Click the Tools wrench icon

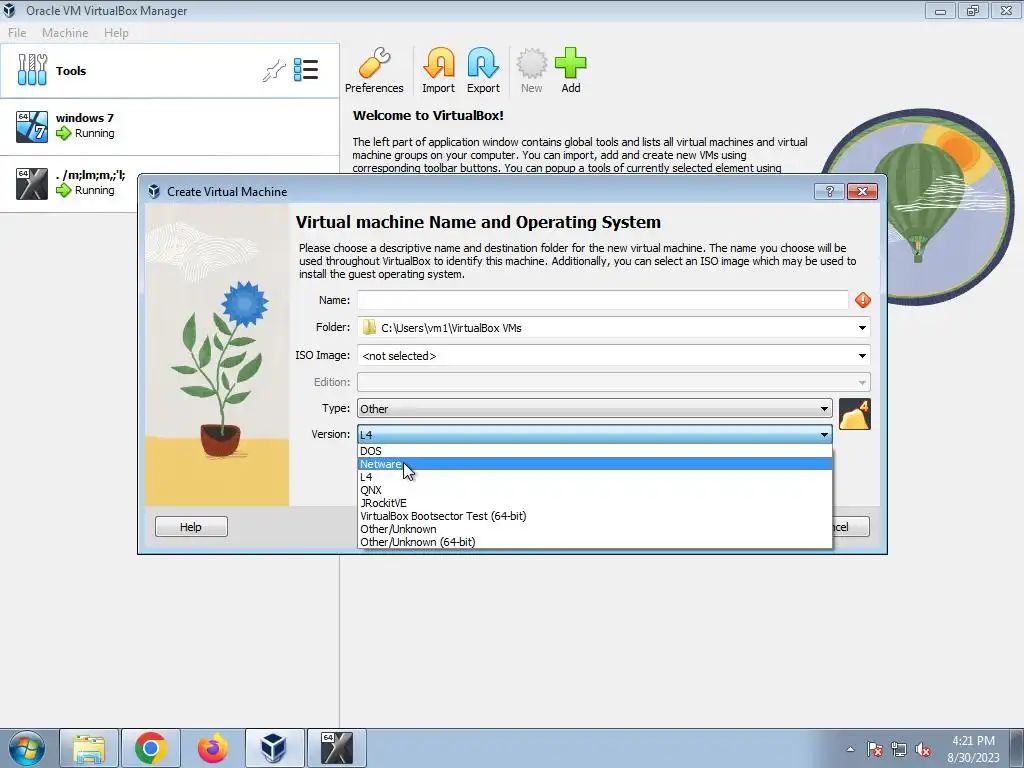pyautogui.click(x=32, y=70)
